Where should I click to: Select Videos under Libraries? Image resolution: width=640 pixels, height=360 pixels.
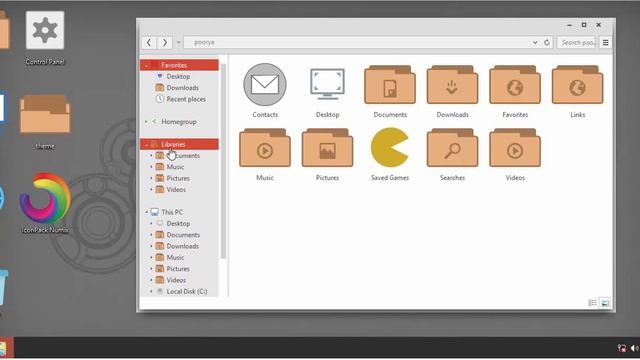point(176,189)
